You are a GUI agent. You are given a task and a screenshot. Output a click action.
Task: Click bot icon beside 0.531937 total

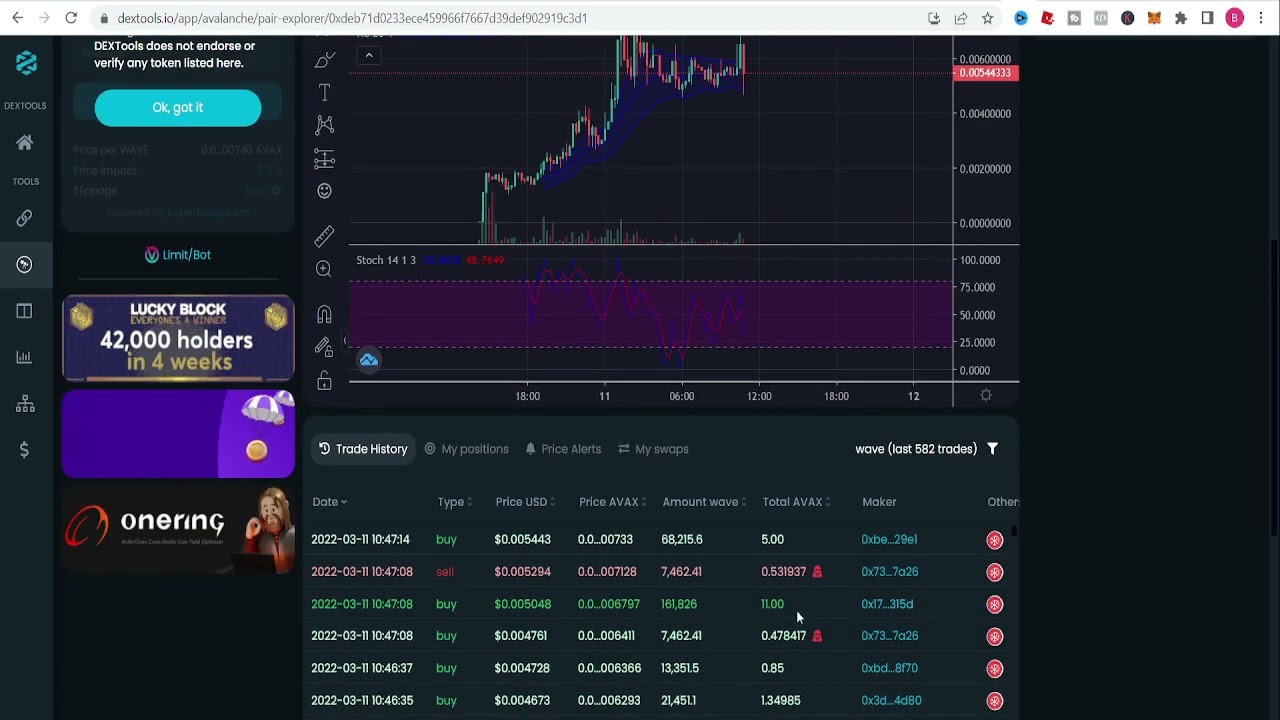pos(817,572)
